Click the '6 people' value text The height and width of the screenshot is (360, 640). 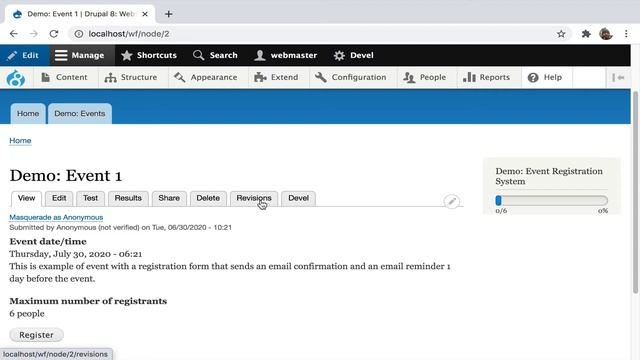[x=27, y=314]
